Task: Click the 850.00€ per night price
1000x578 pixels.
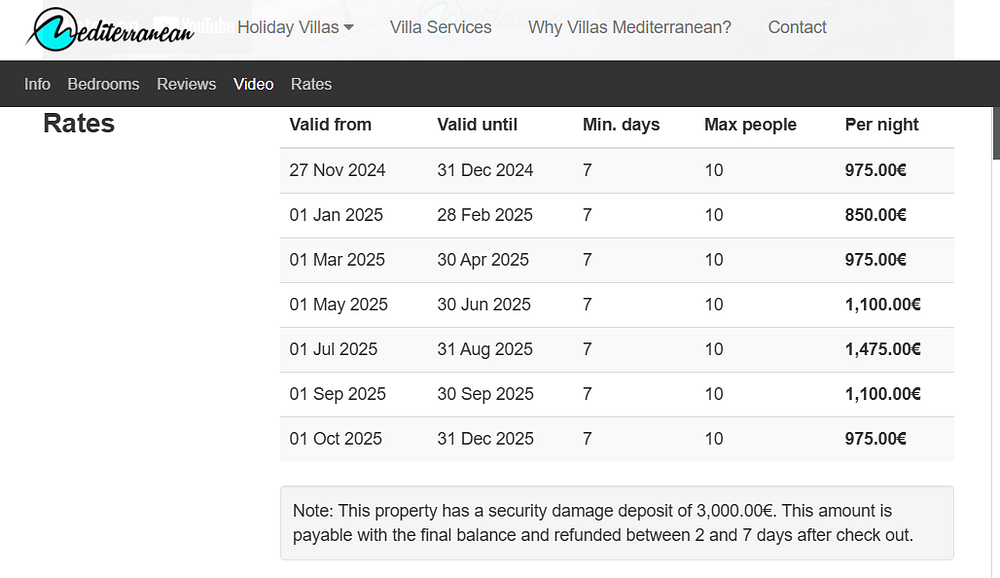Action: tap(875, 215)
